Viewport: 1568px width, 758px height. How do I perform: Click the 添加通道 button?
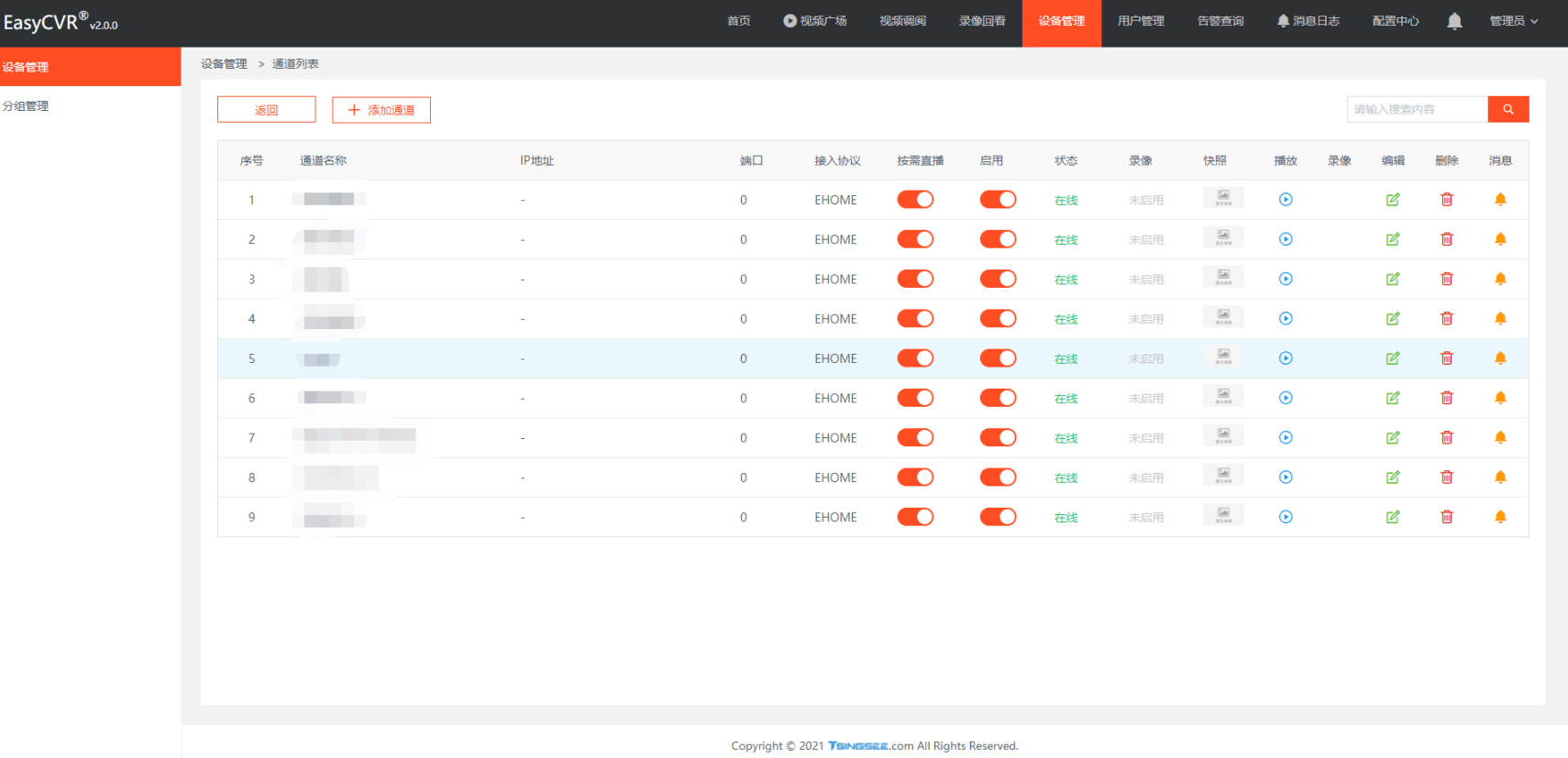[381, 110]
